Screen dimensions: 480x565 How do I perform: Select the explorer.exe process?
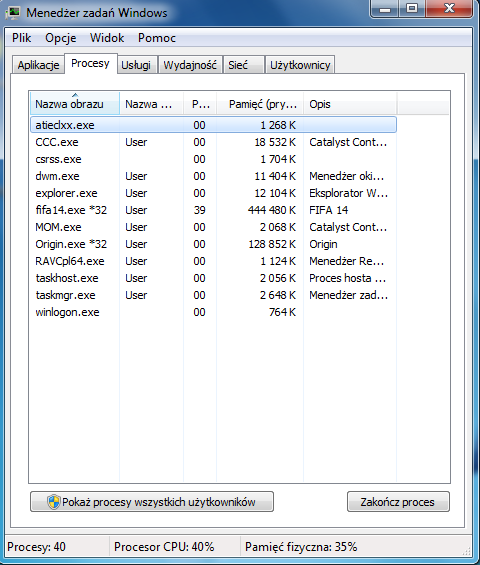213,193
